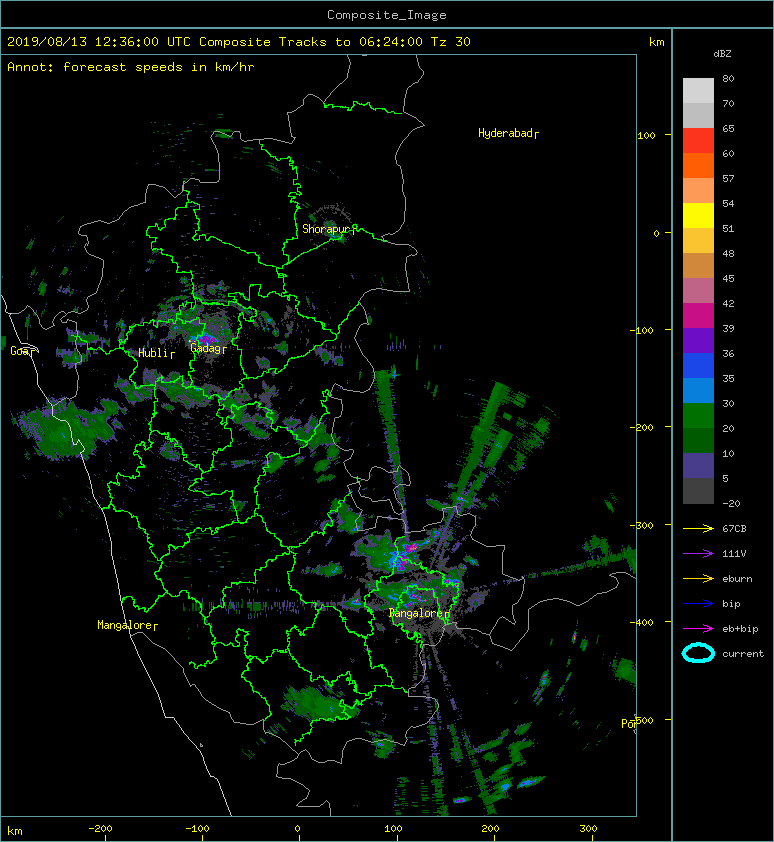Click the dBZ scale heading
Screen dimensions: 774x842
[x=722, y=54]
